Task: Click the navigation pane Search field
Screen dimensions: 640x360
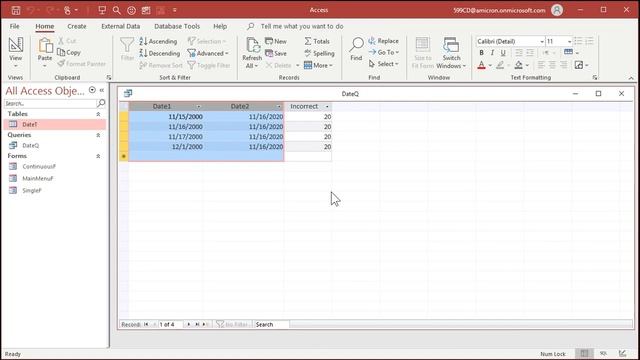Action: tap(50, 103)
